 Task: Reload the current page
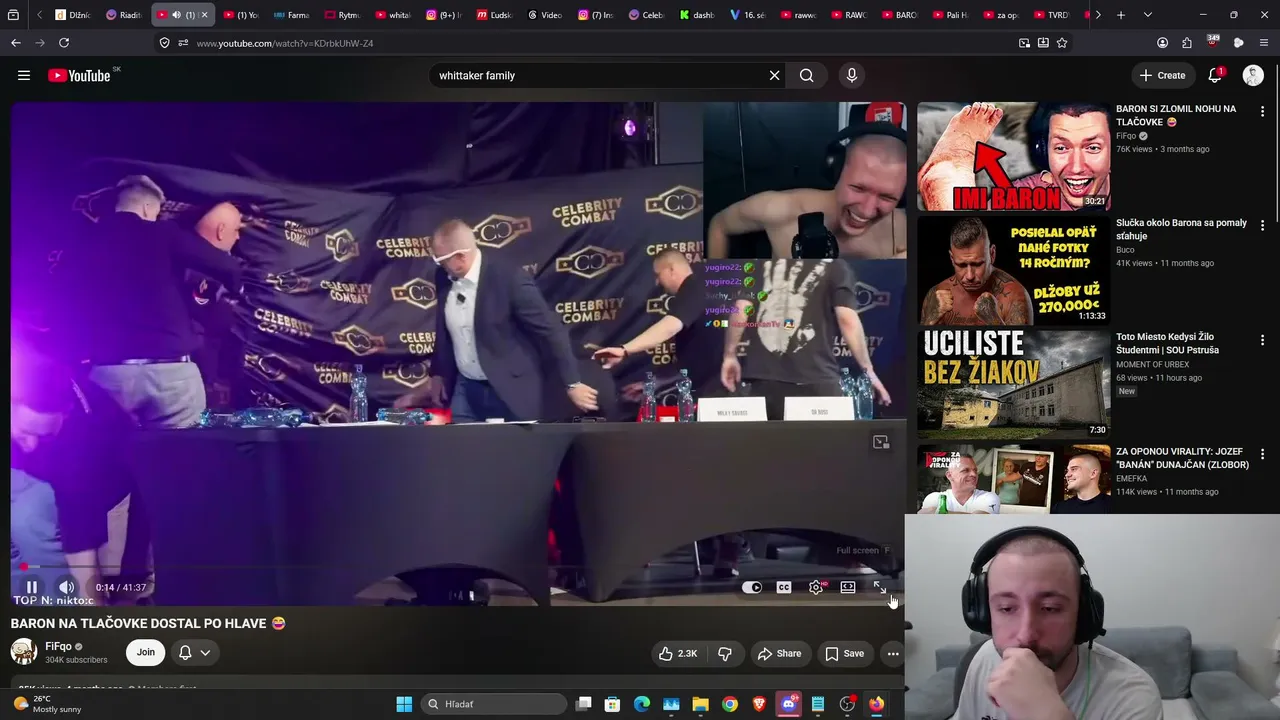coord(64,43)
